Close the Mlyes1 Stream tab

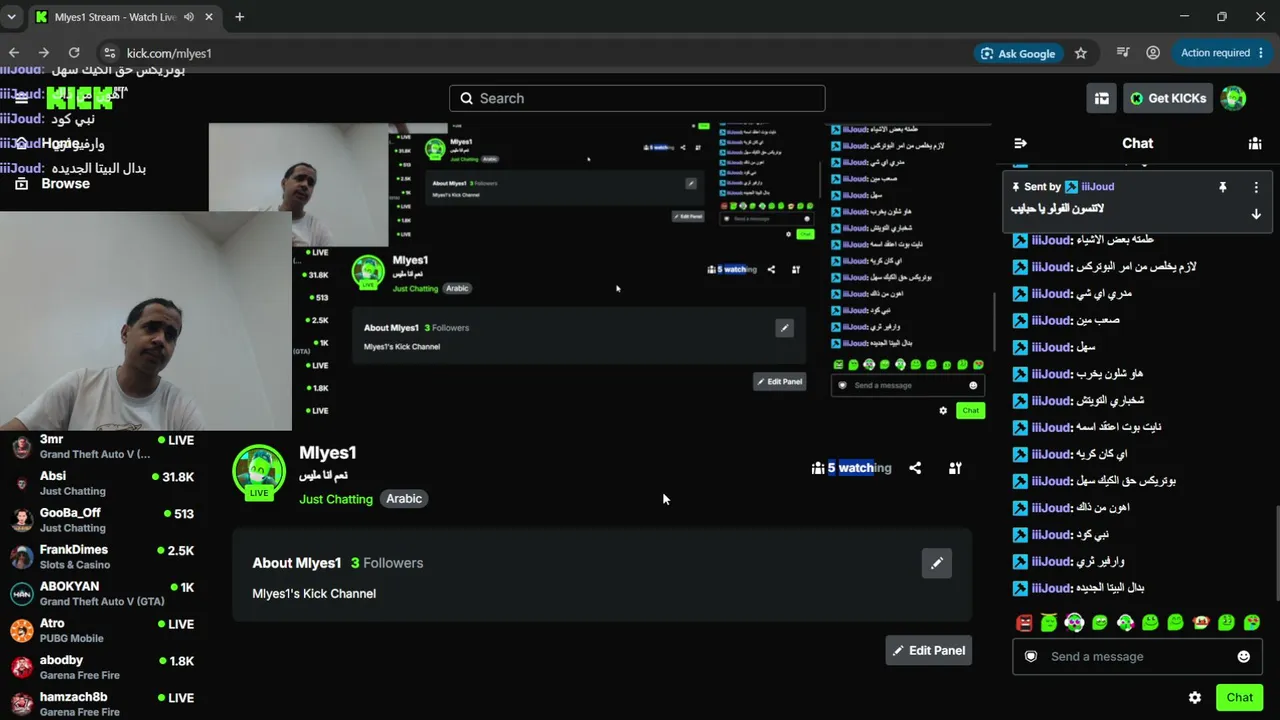[x=210, y=17]
